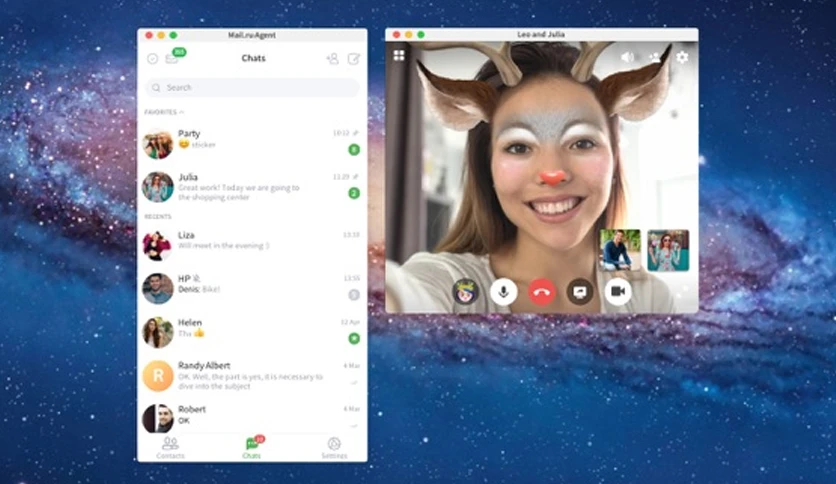Open chat with Randy Albert
836x484 pixels.
coord(252,376)
